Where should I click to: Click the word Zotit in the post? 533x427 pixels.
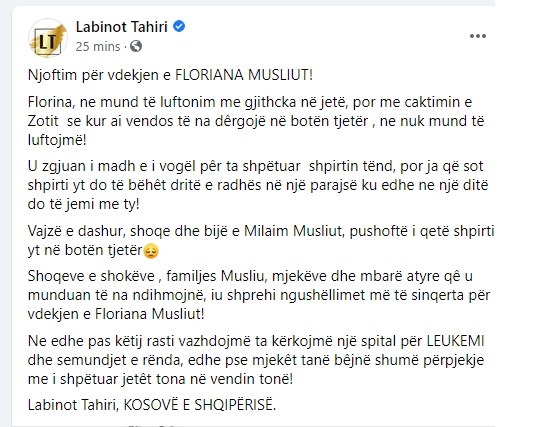[x=43, y=121]
